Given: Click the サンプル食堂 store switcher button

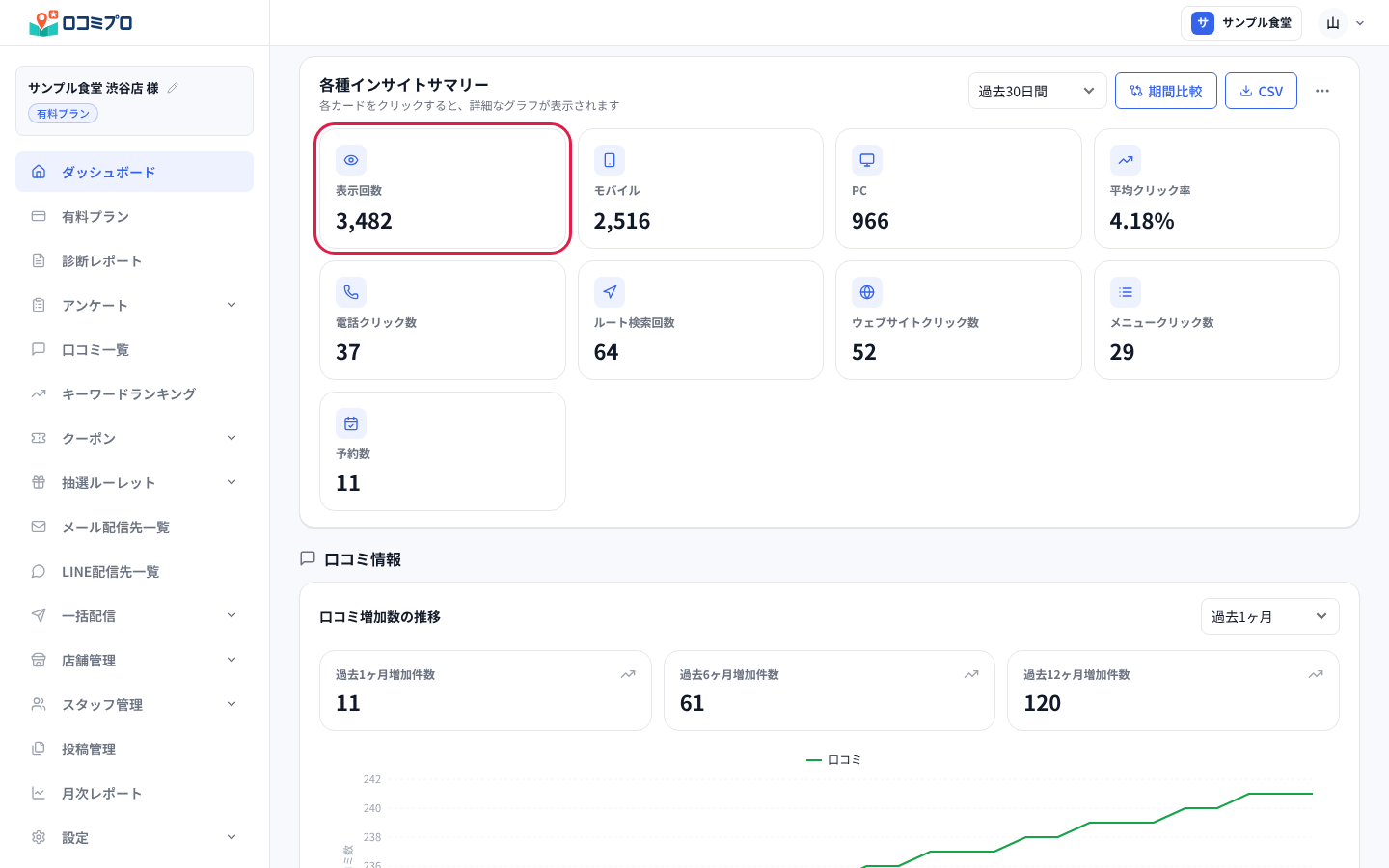Looking at the screenshot, I should click(1241, 23).
